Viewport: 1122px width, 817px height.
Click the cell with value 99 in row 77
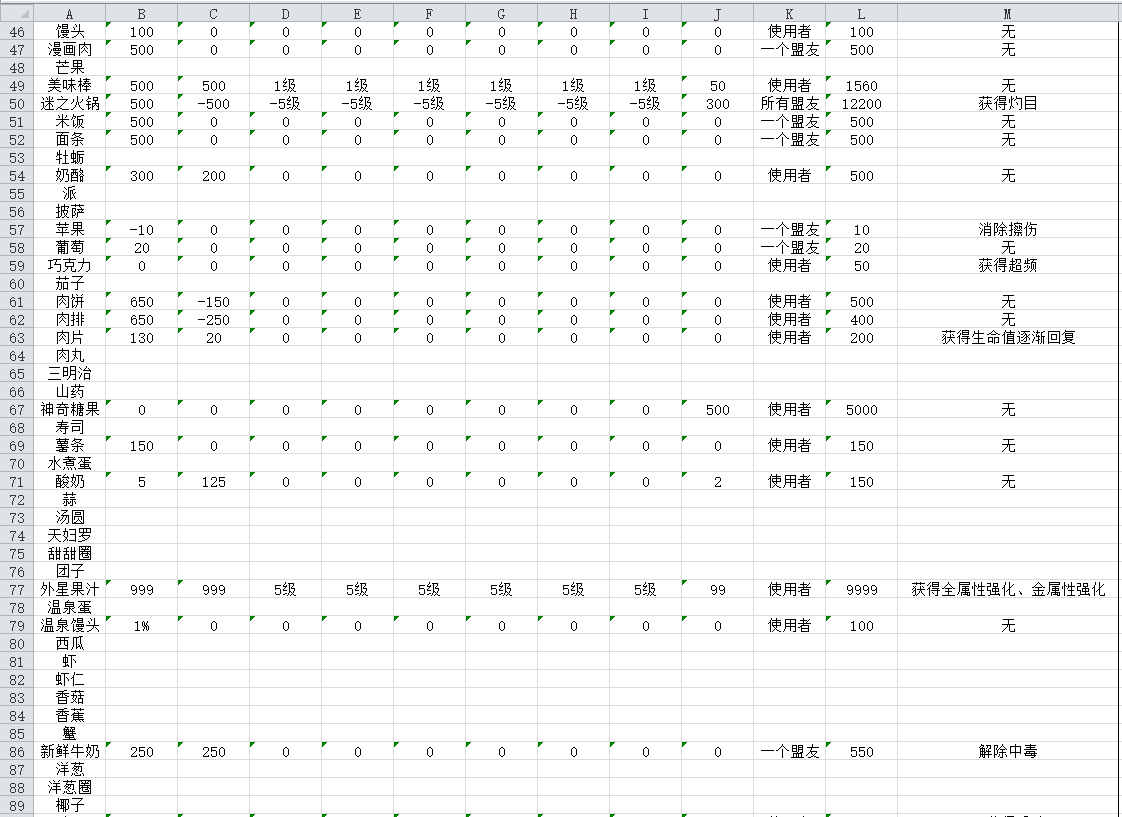(718, 589)
